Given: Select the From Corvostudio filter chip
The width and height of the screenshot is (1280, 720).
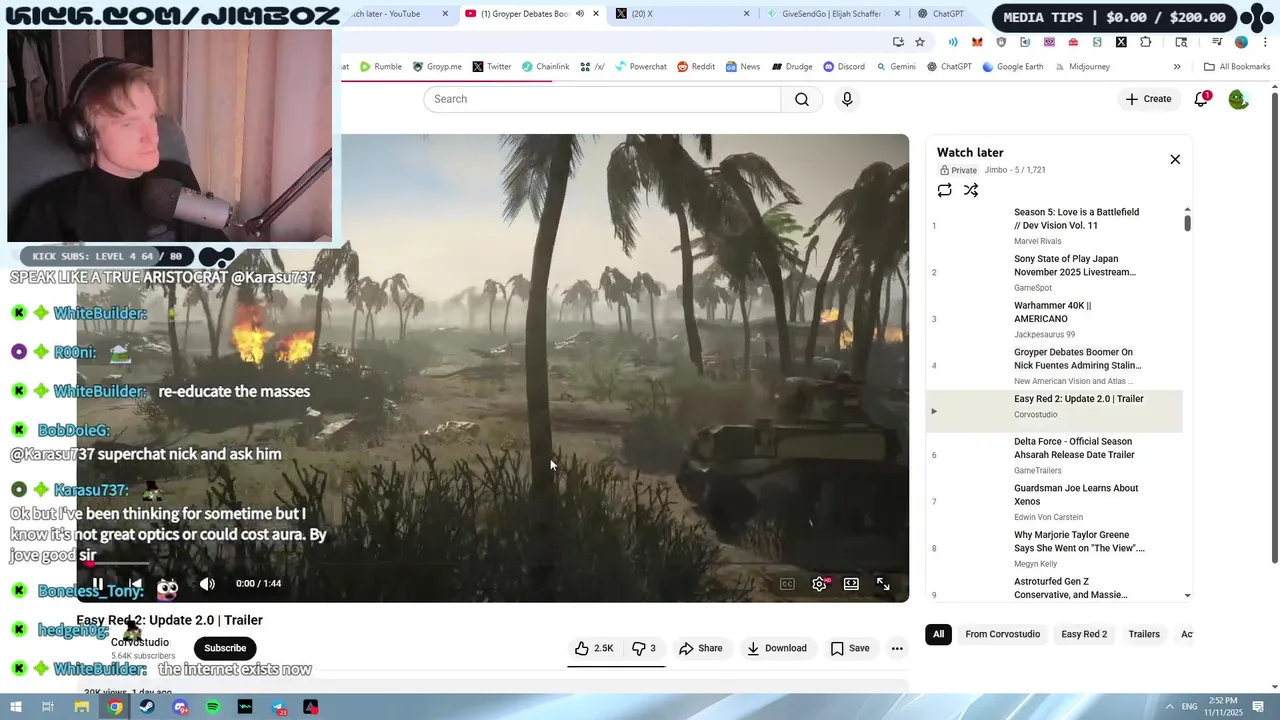Looking at the screenshot, I should (x=1002, y=634).
